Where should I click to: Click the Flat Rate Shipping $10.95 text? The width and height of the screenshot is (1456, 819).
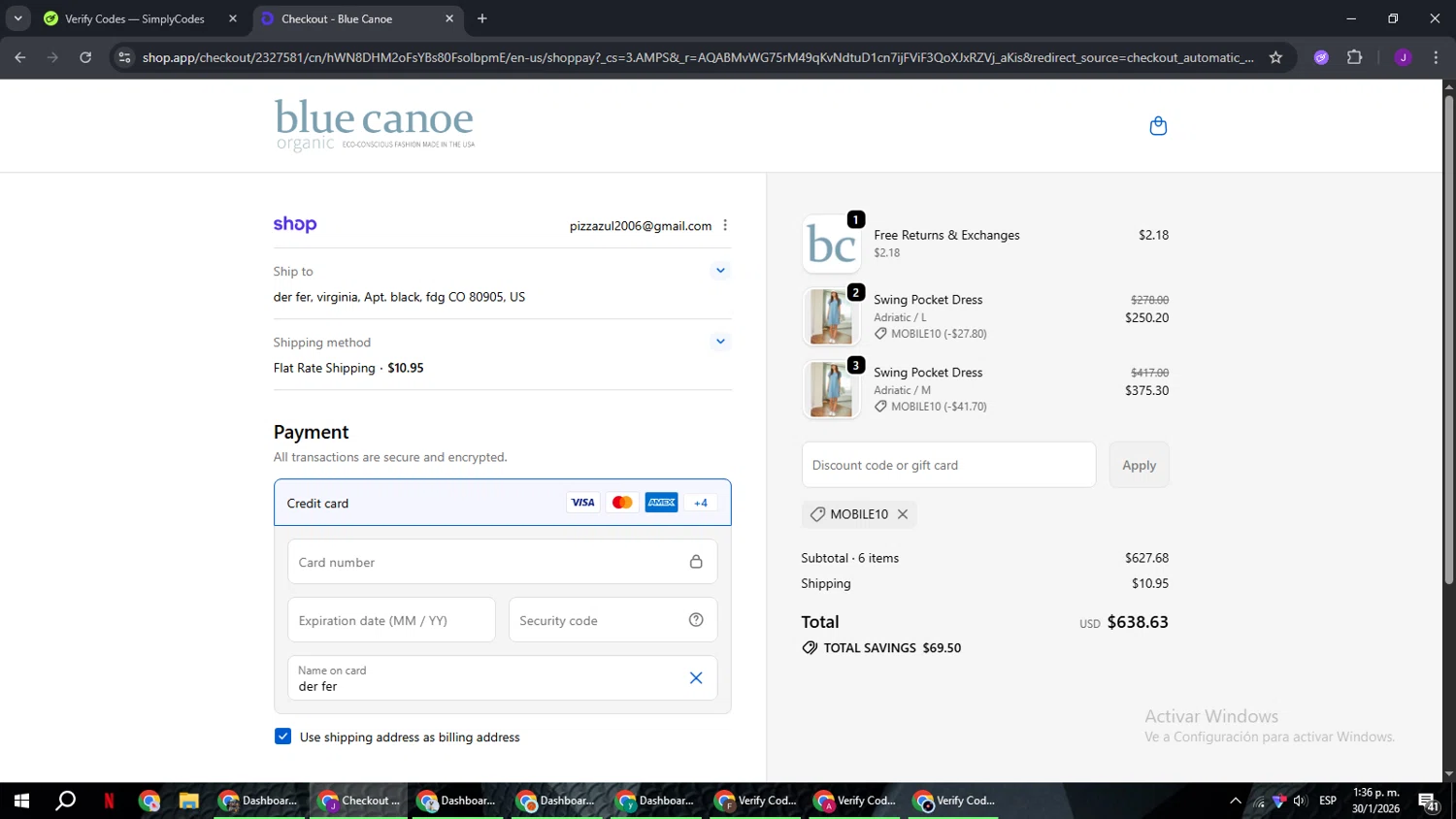(x=348, y=368)
